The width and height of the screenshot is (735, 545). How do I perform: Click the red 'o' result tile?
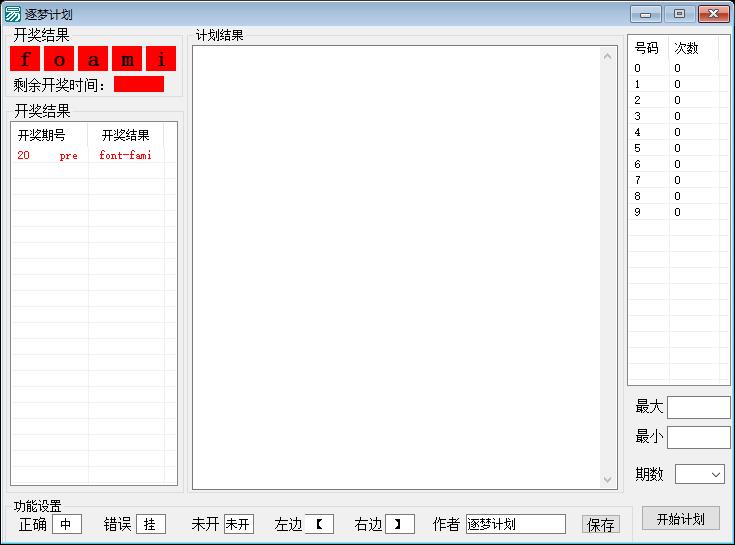coord(59,59)
